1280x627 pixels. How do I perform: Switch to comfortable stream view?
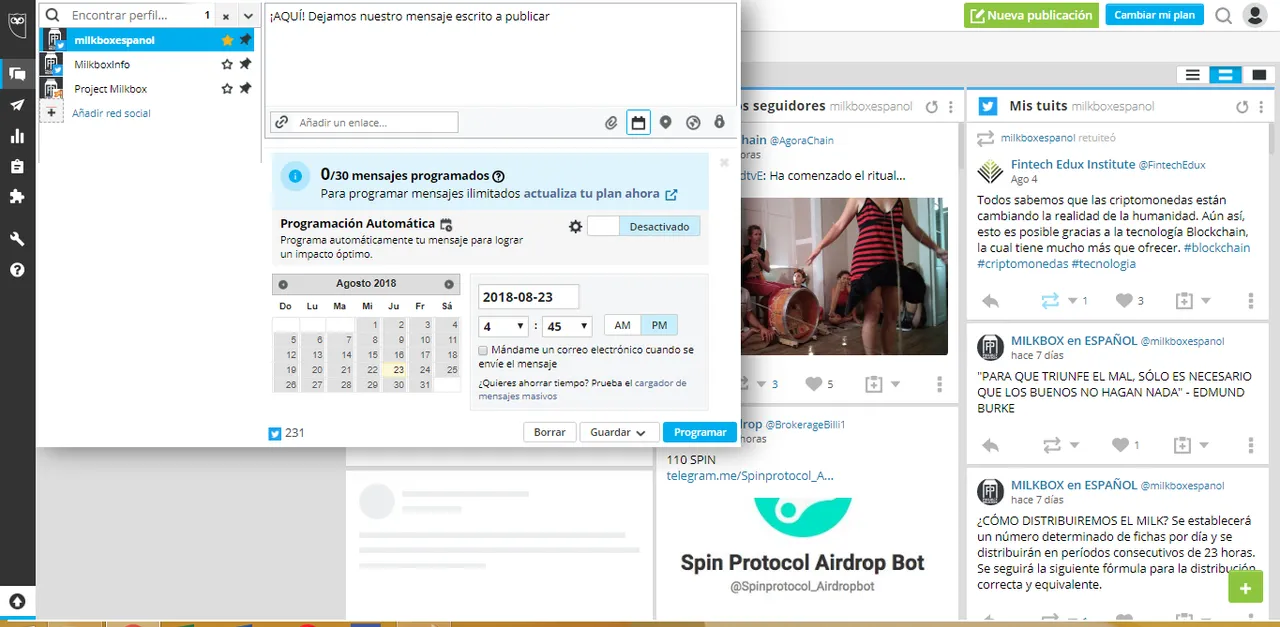click(x=1258, y=75)
